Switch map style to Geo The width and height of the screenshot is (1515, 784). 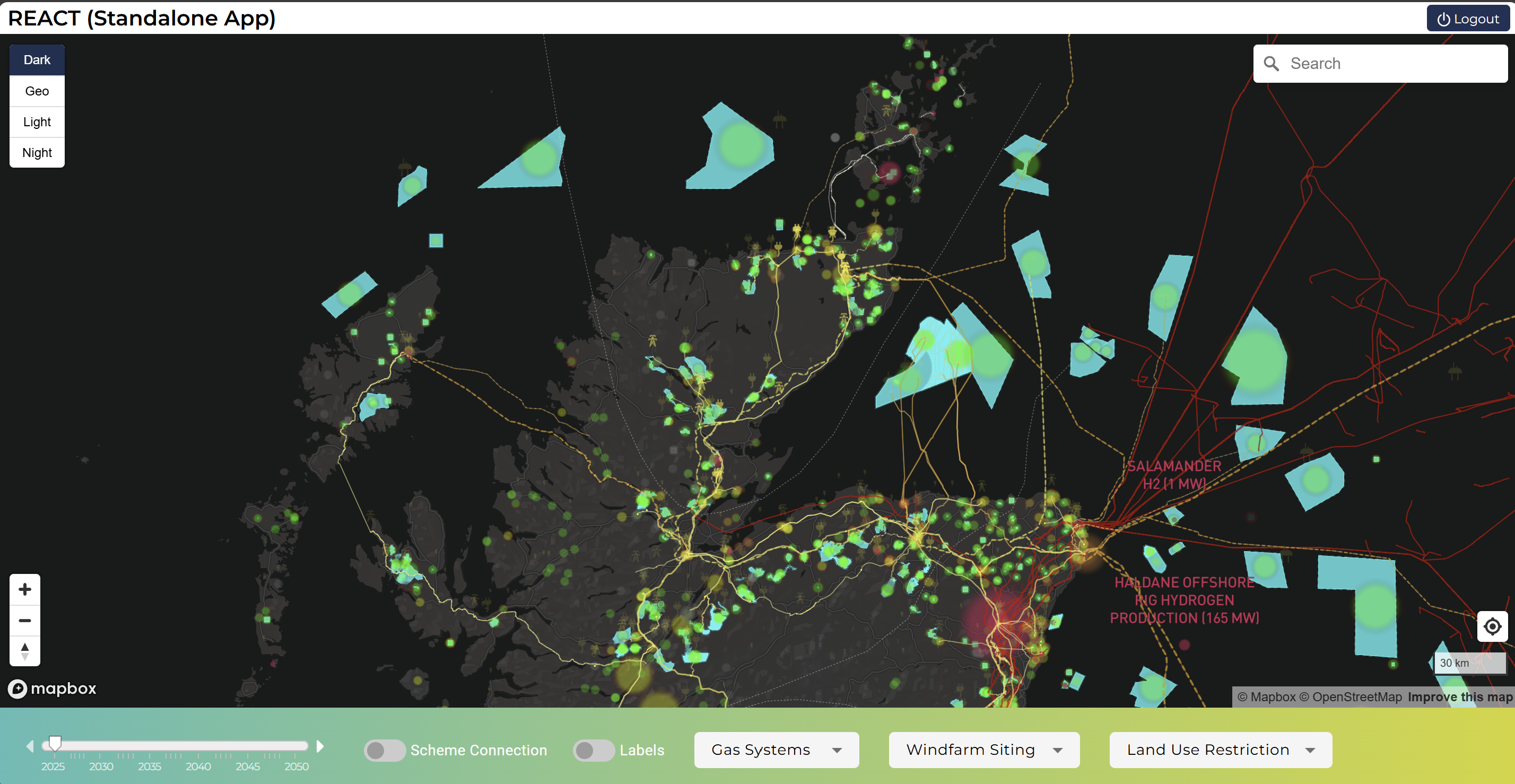[x=37, y=91]
